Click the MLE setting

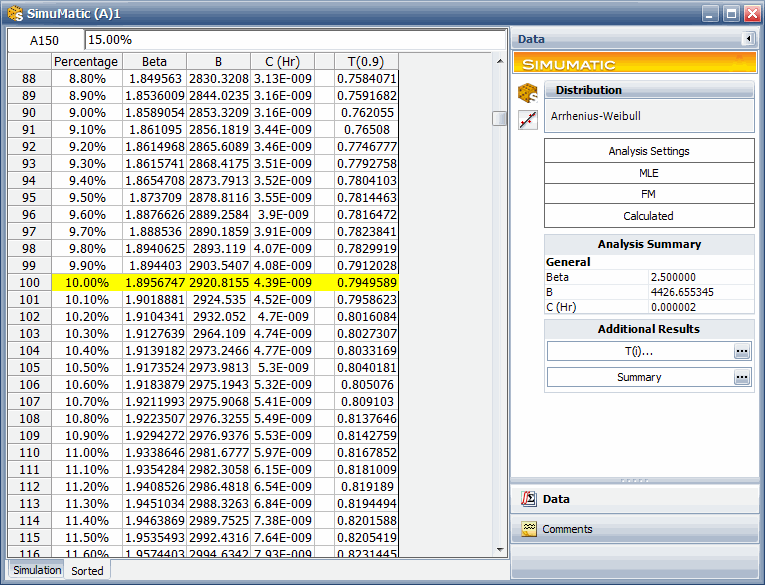click(x=649, y=173)
